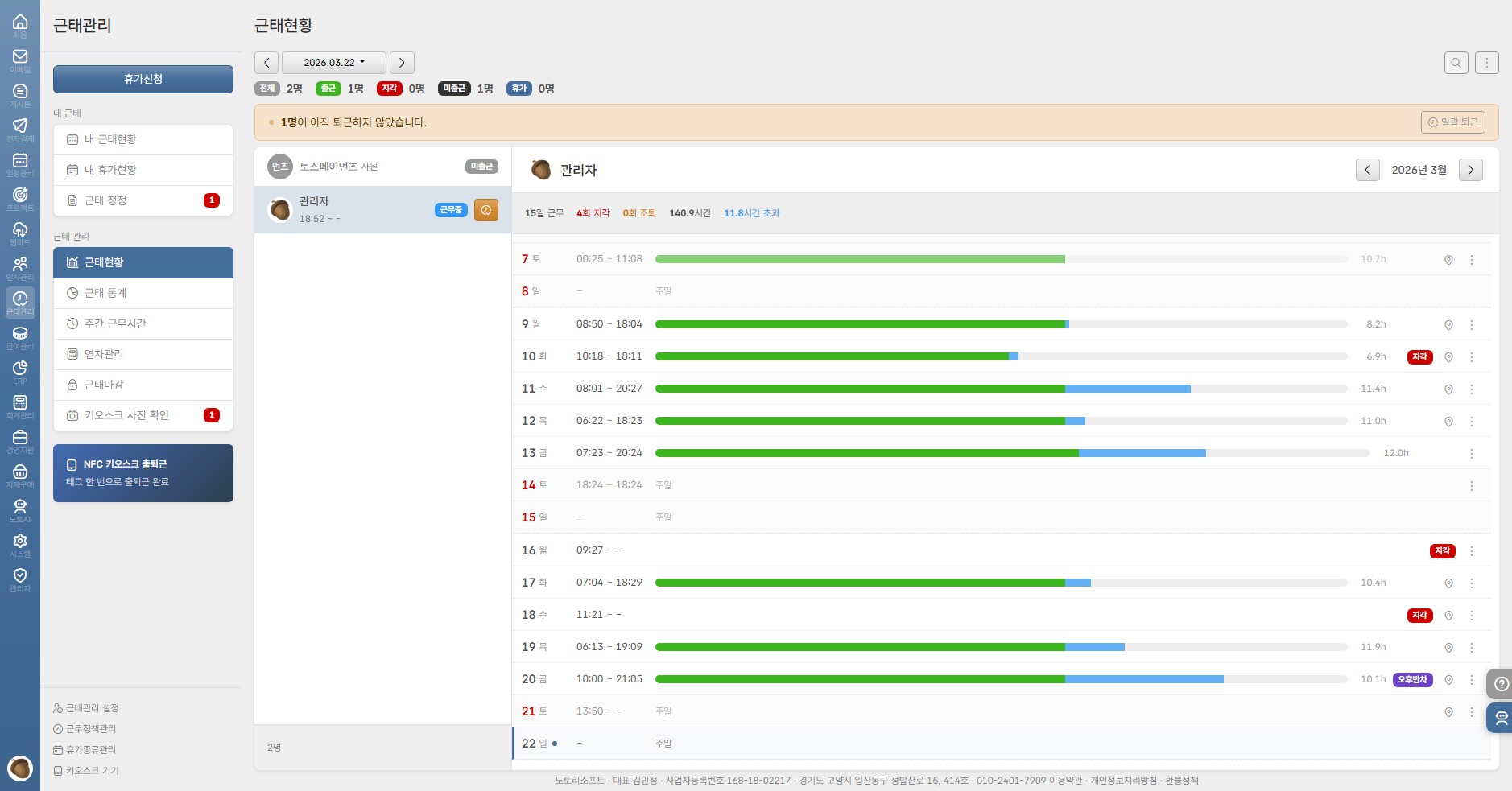Go to next month from 2026년 3월
Viewport: 1512px width, 791px height.
1470,170
